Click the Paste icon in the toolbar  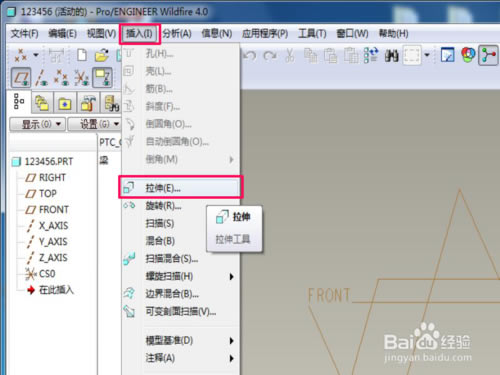pyautogui.click(x=330, y=55)
